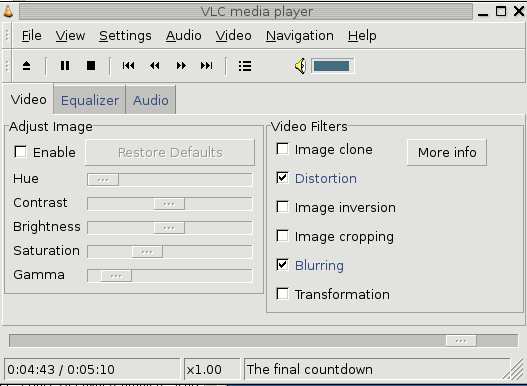Mute audio via the speaker icon
Screen dimensions: 527x386
pos(300,66)
